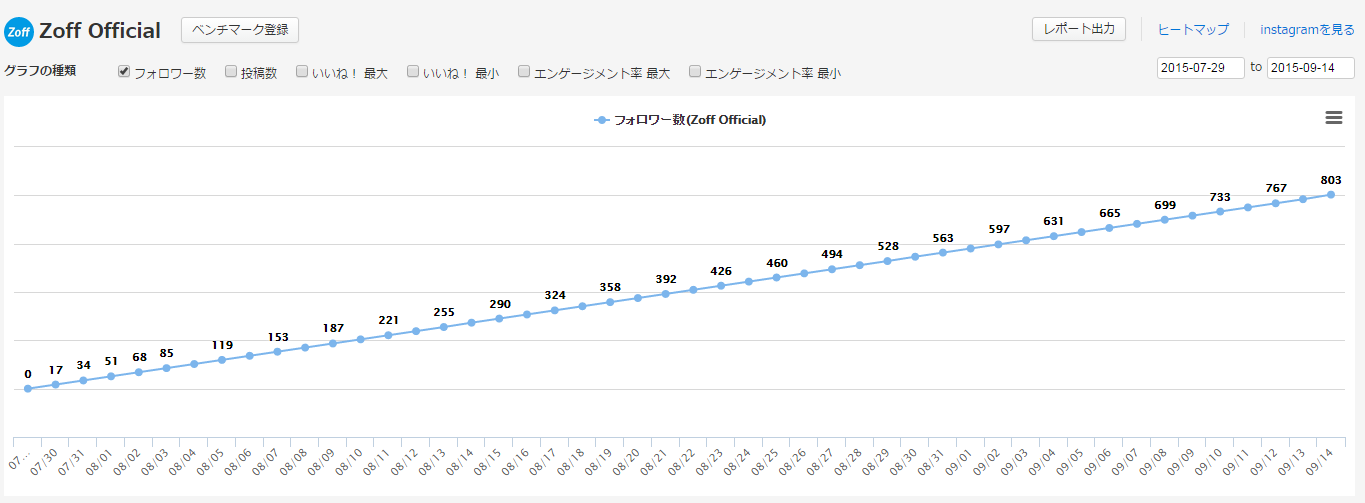
Task: Toggle エンゲージメント率 最小 checkbox
Action: click(695, 72)
